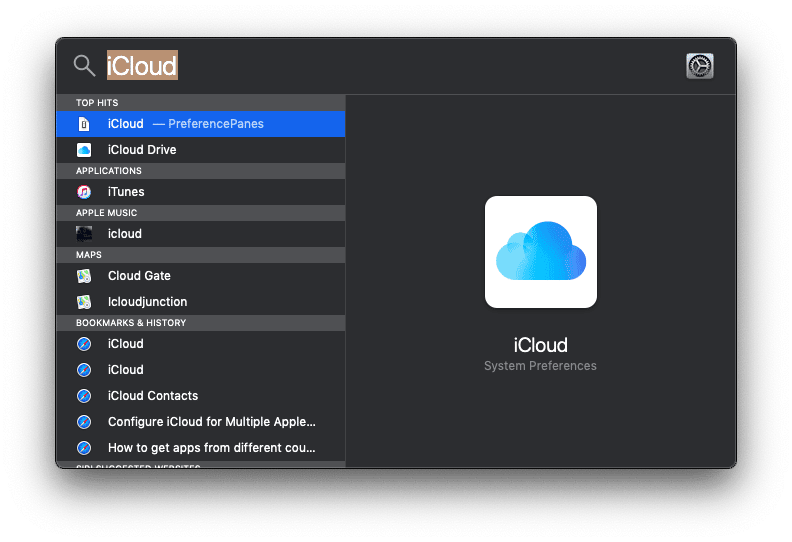Click the iCloud search text field
792x542 pixels.
[142, 65]
